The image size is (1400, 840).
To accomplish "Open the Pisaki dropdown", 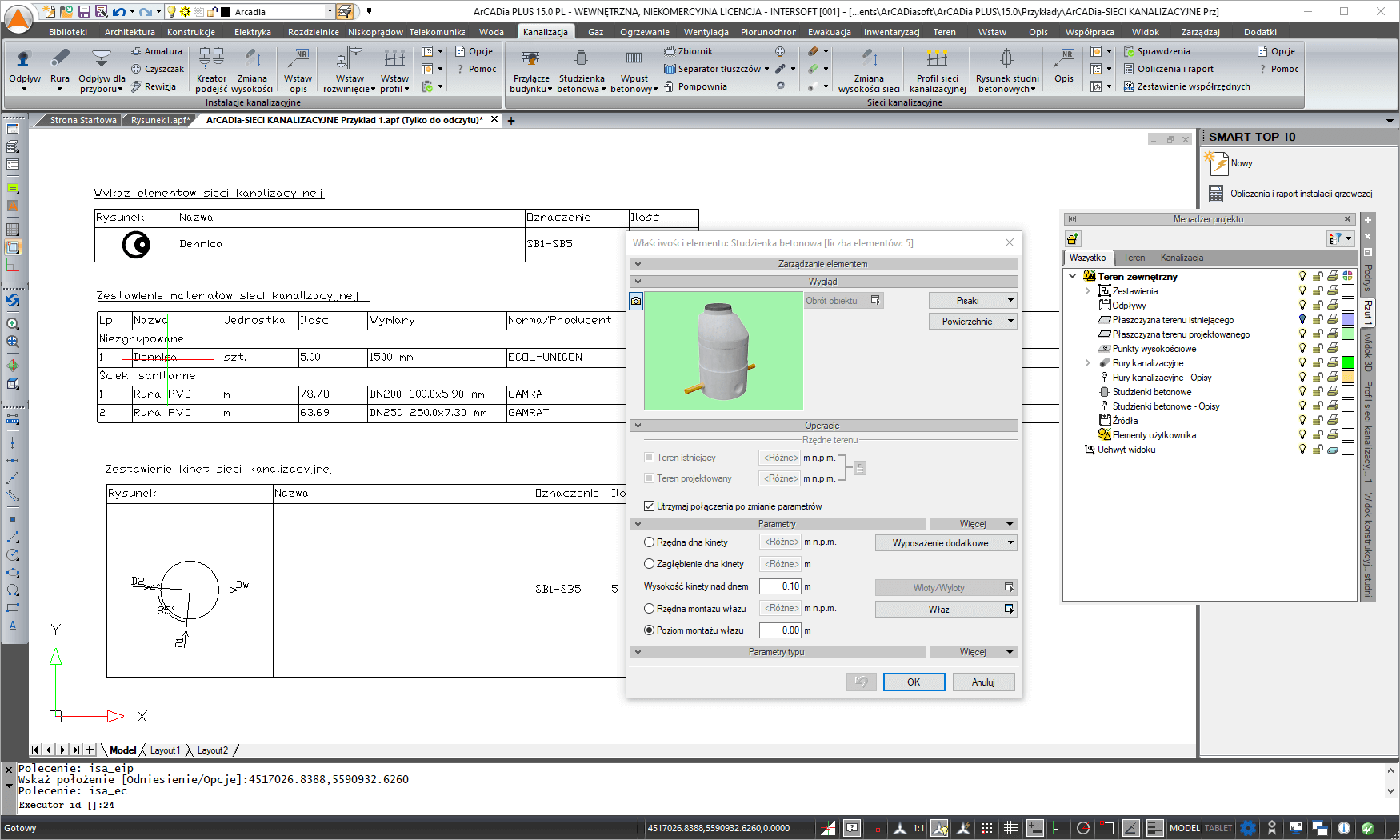I will click(973, 301).
